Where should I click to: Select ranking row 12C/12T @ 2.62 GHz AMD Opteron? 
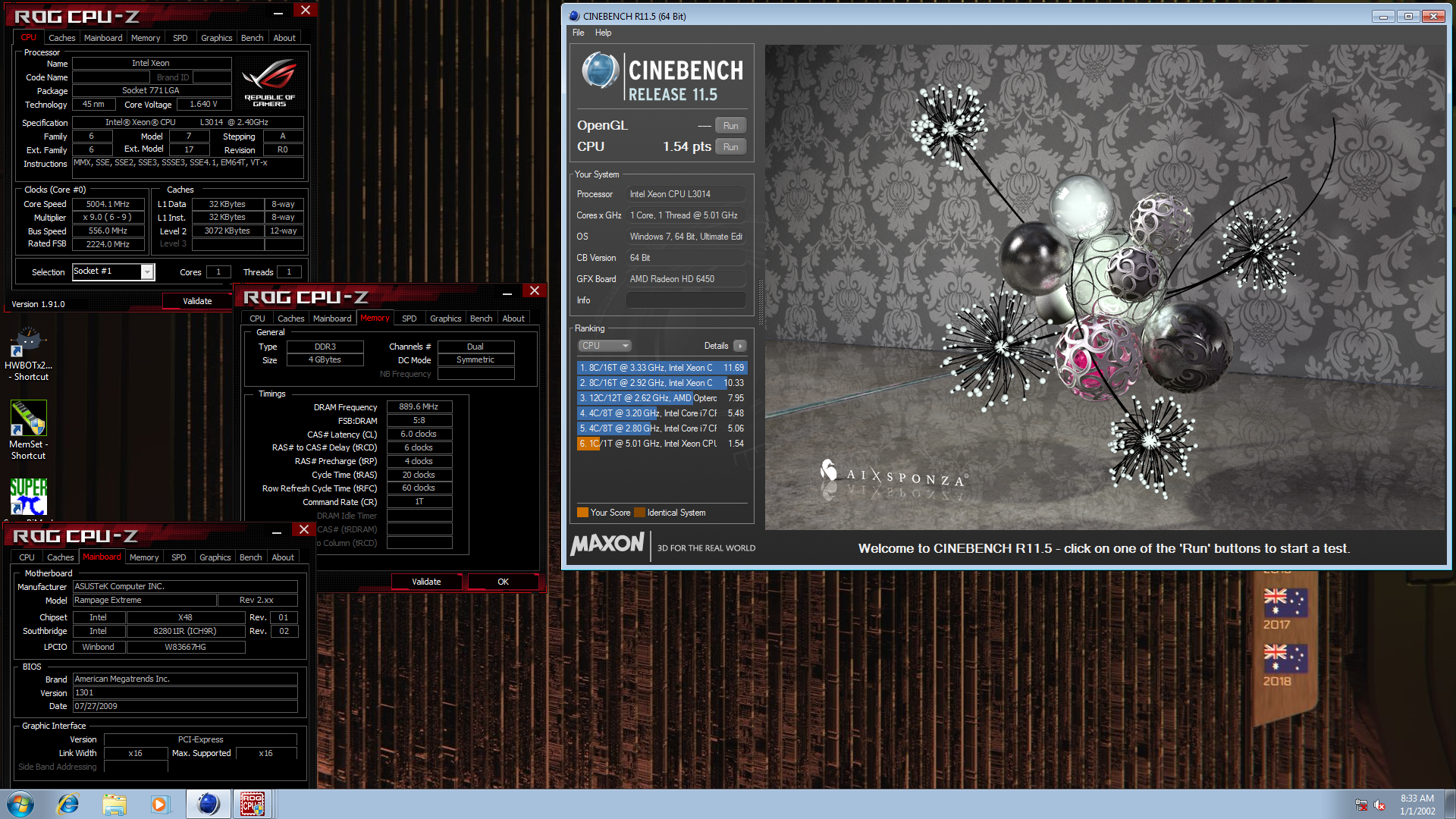point(661,398)
